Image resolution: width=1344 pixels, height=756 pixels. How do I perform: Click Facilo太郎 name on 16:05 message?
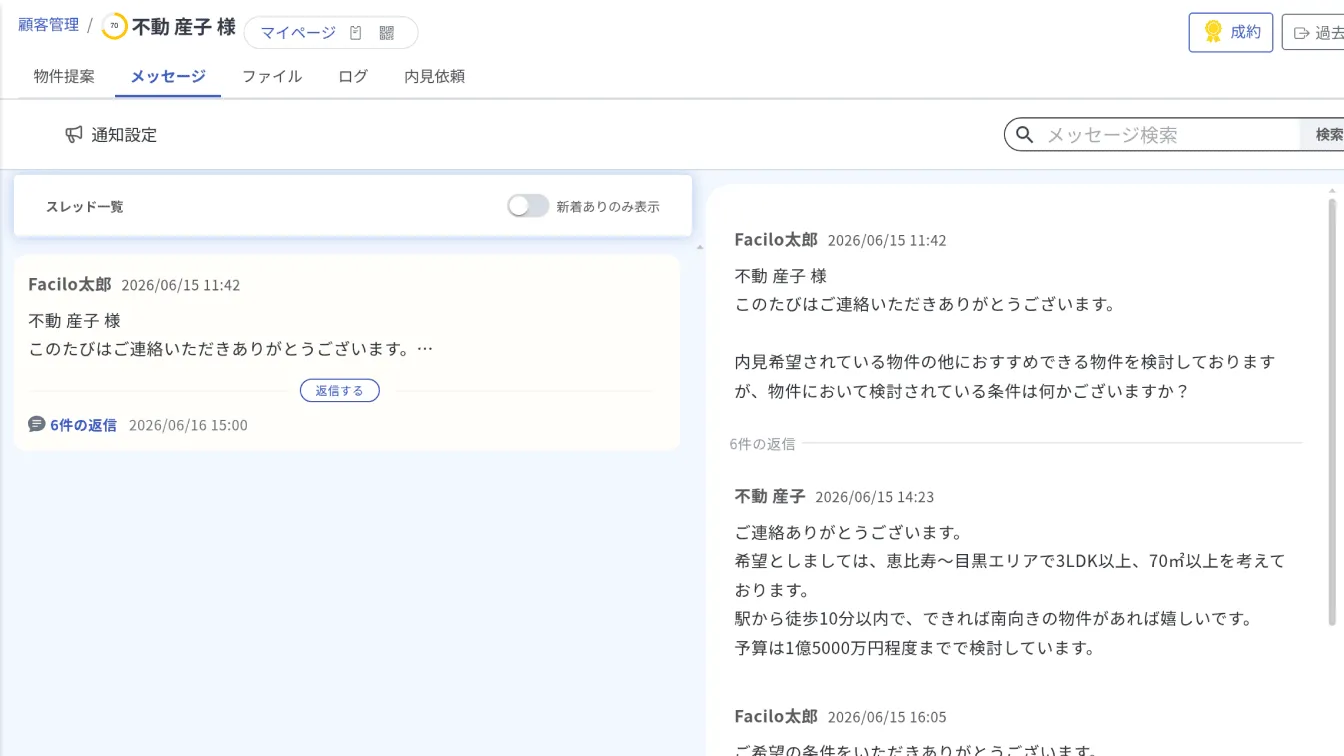(x=776, y=716)
